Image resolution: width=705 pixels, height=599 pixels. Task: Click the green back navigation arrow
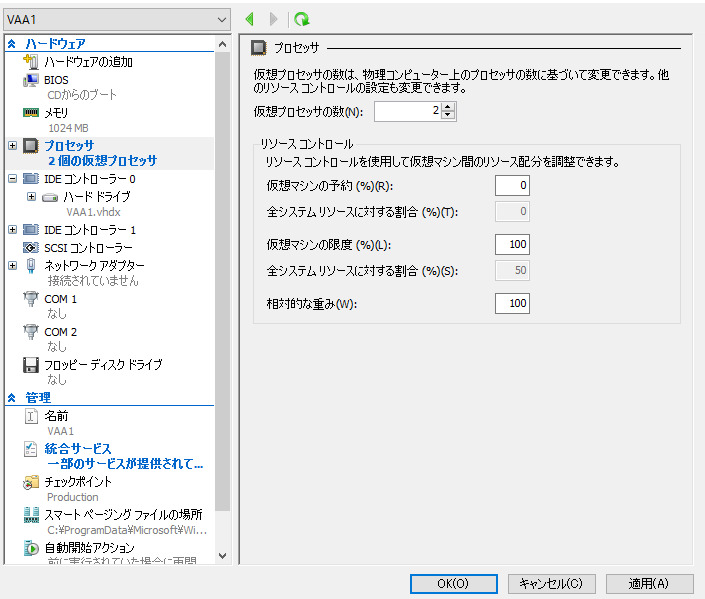pos(249,19)
